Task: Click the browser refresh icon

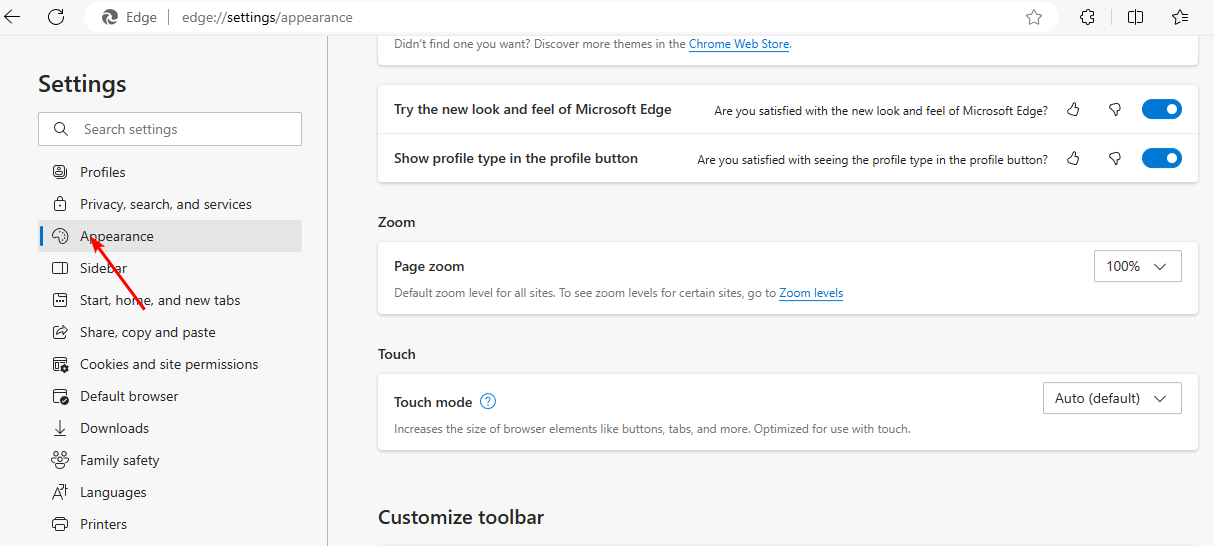Action: [56, 17]
